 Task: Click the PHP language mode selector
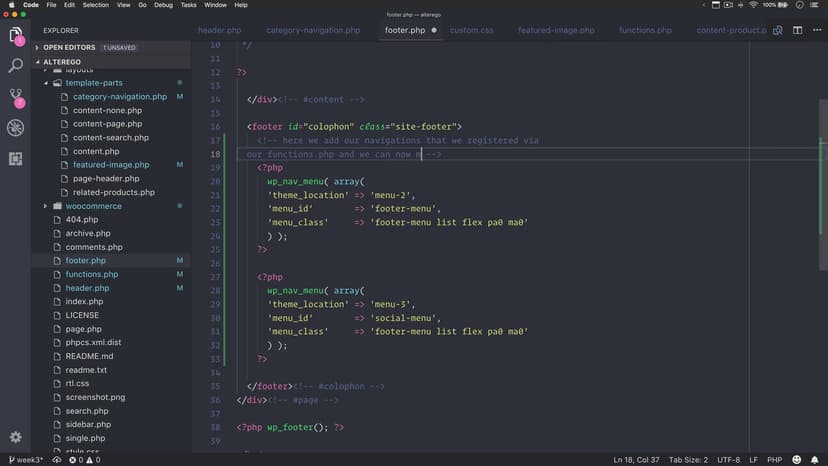773,459
